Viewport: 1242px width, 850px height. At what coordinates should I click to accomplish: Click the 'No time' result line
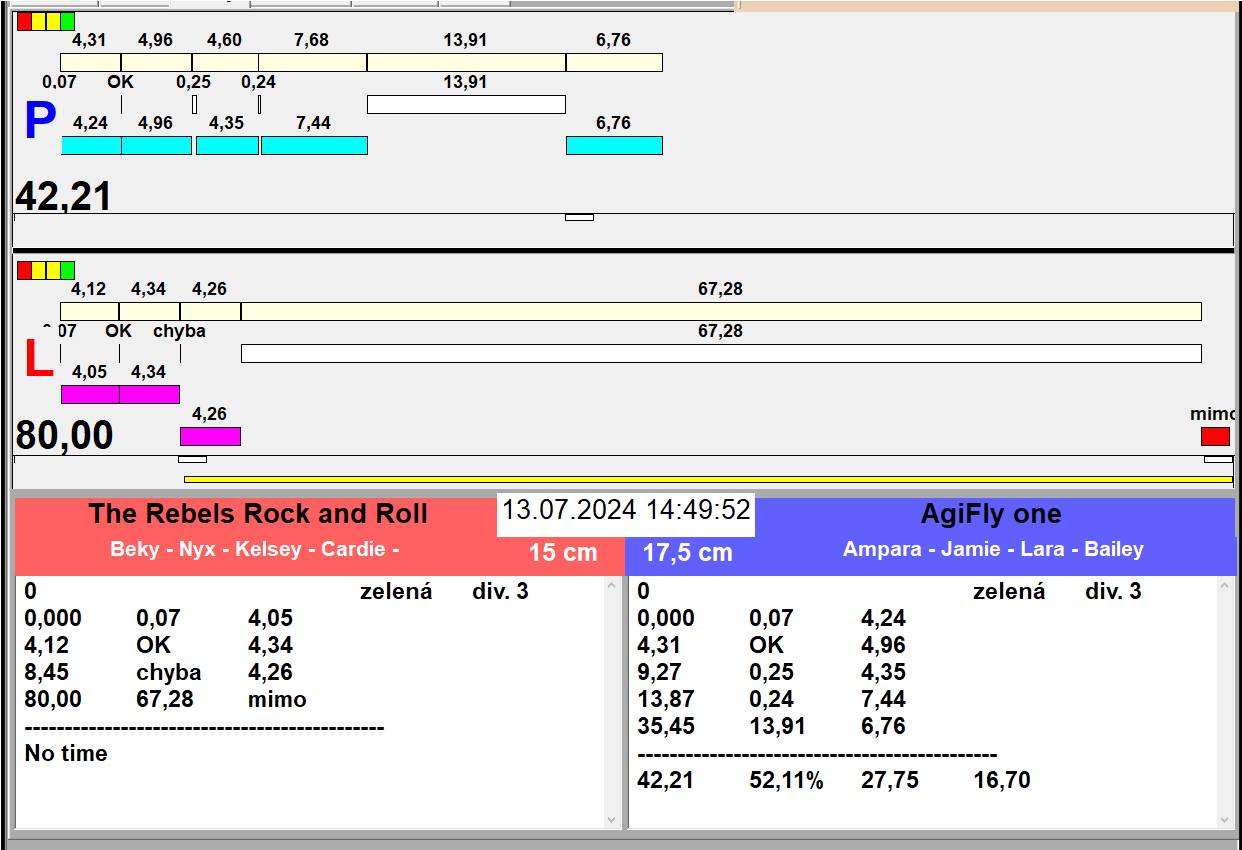point(66,753)
